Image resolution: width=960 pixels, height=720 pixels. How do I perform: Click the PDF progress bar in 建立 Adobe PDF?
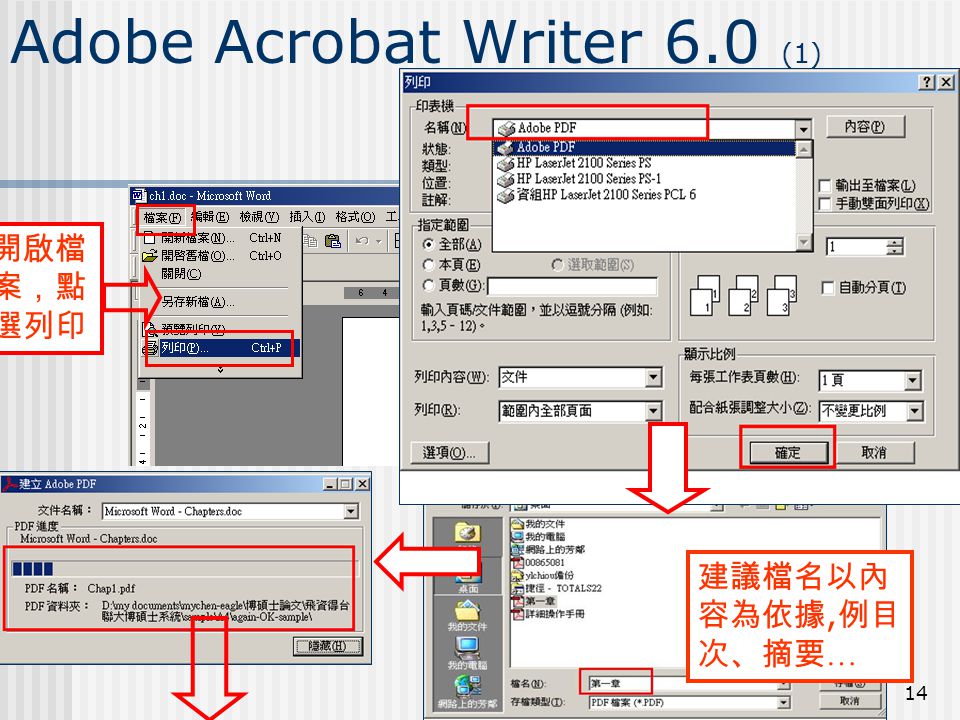click(184, 568)
